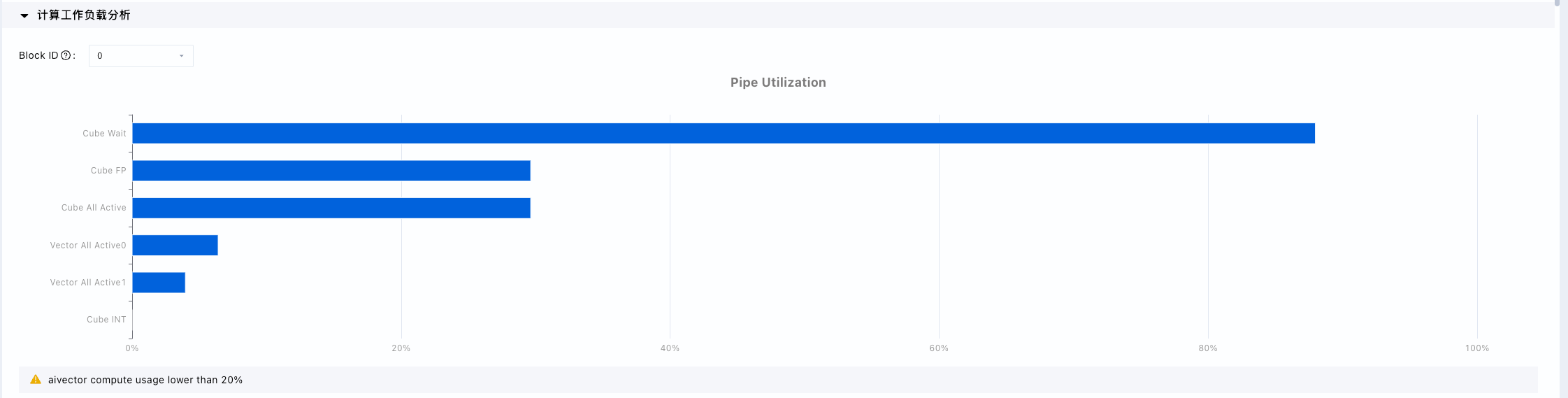Image resolution: width=1568 pixels, height=398 pixels.
Task: Click the yellow warning triangle icon
Action: [36, 380]
